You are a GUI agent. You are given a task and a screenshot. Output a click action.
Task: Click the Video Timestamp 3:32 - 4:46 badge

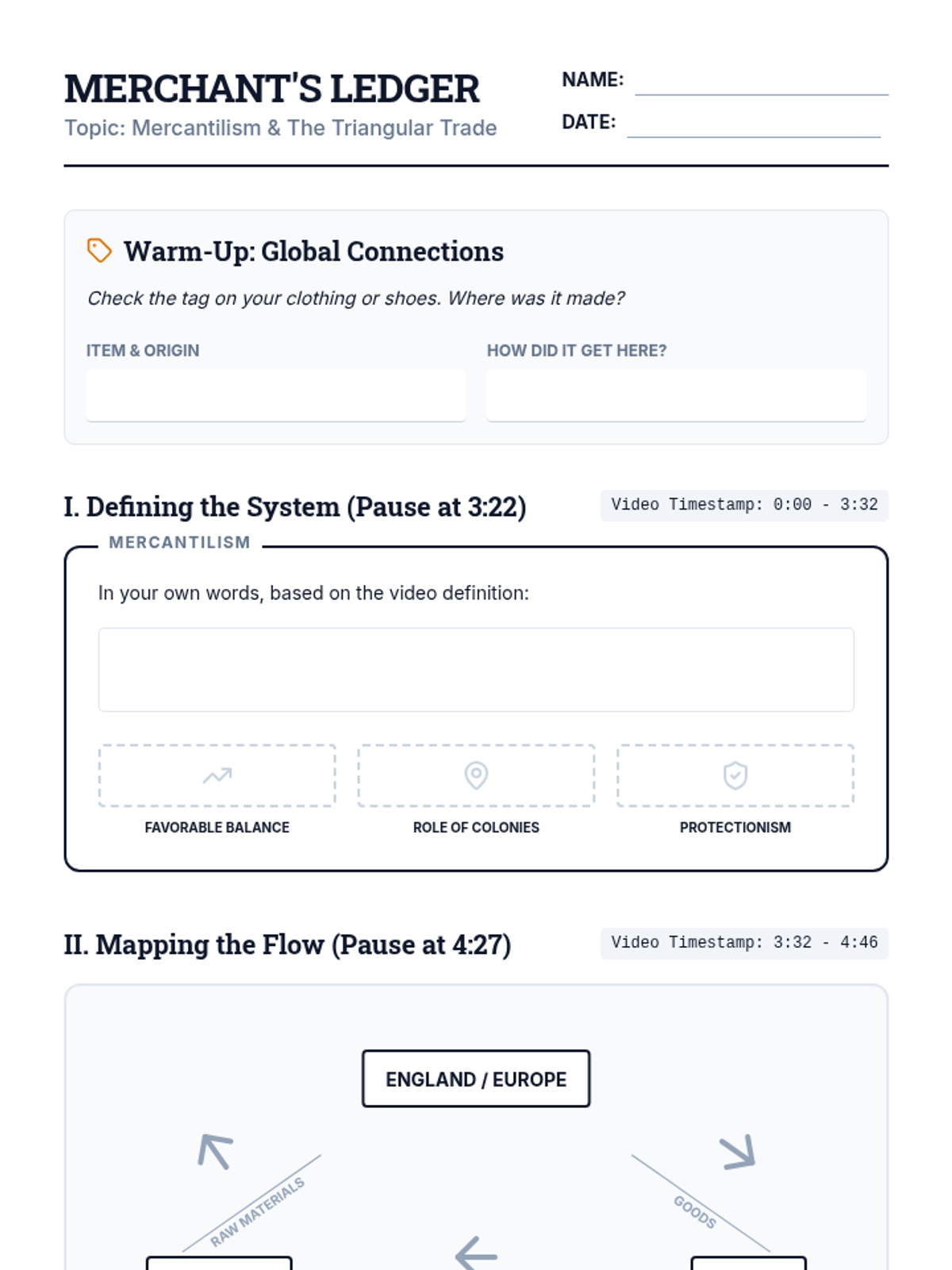(744, 943)
